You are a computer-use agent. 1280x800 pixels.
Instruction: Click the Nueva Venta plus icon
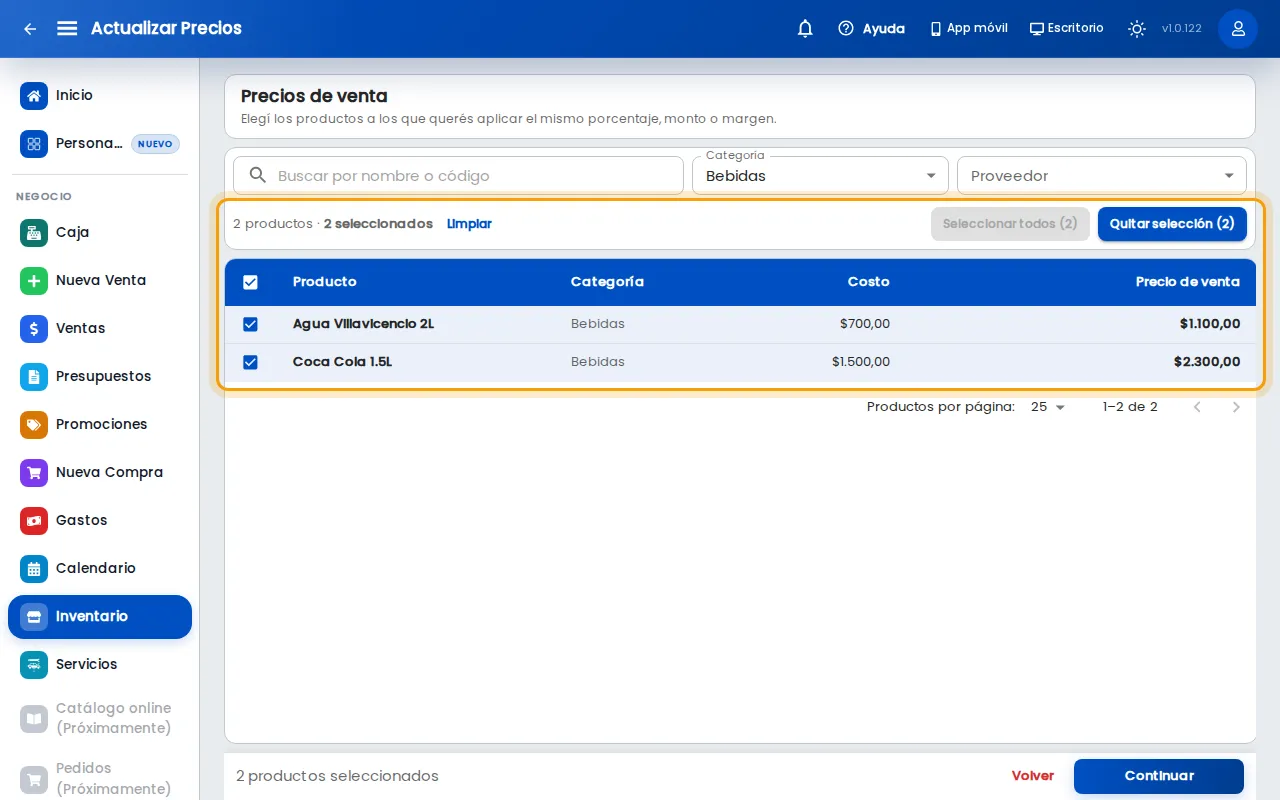coord(34,280)
